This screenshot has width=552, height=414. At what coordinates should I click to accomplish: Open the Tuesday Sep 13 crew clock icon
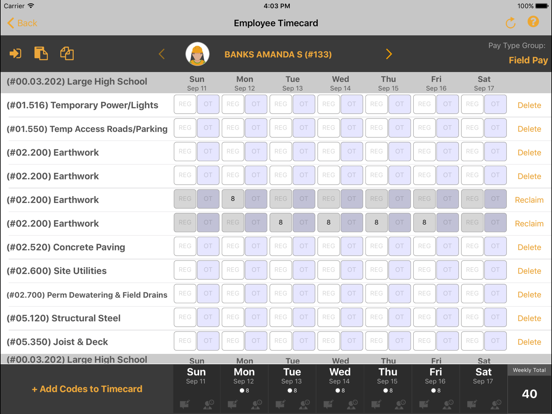(x=304, y=404)
